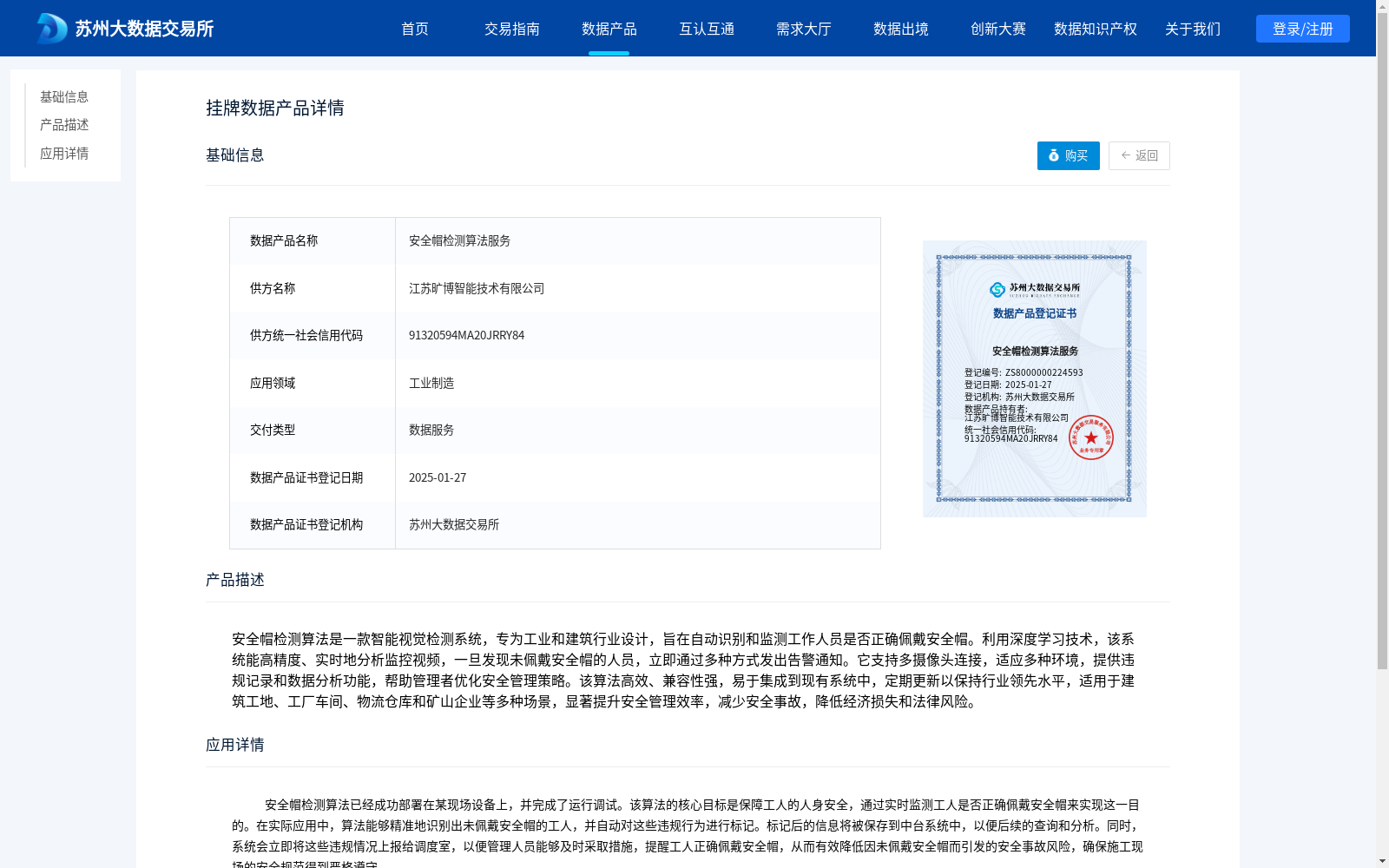This screenshot has height=868, width=1389.
Task: Select the product name 安全帽检测算法服务 cell
Action: click(x=638, y=241)
